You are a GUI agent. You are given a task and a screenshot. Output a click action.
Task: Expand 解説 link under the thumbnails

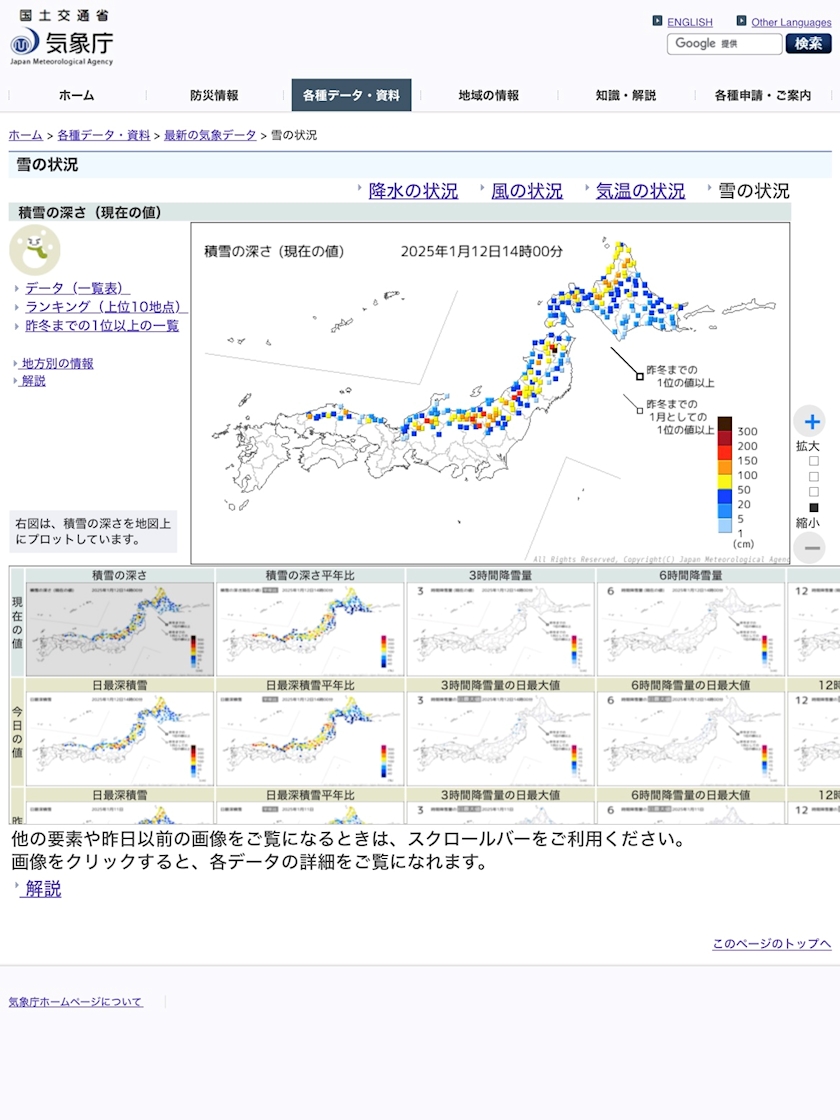click(x=42, y=889)
